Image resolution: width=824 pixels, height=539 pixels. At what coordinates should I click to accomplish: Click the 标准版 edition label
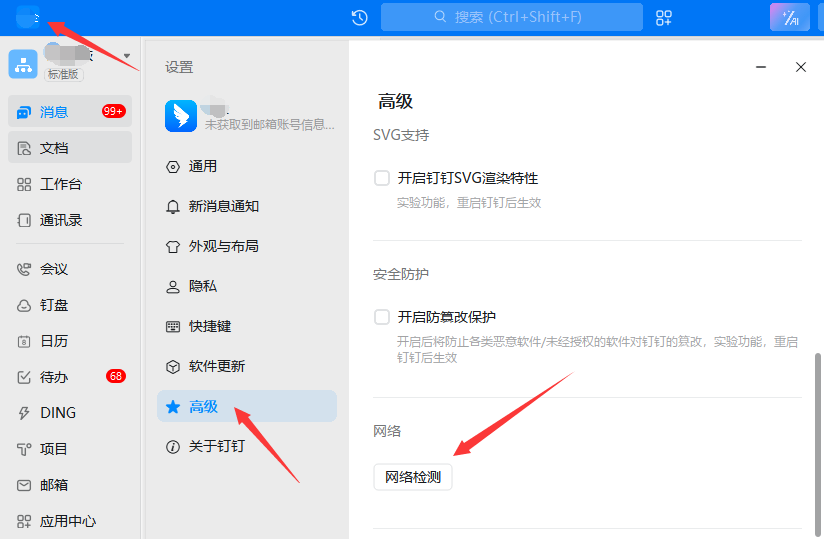tap(63, 74)
